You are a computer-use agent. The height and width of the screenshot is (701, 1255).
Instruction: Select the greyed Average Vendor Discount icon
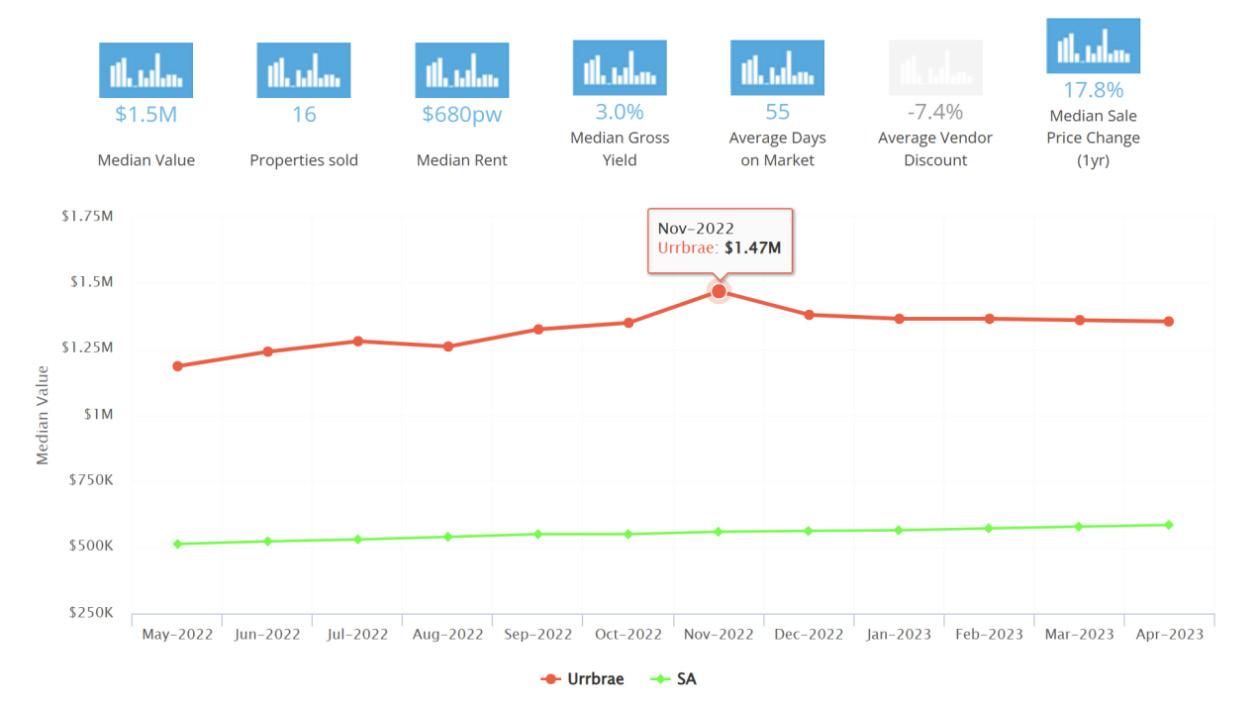point(935,67)
